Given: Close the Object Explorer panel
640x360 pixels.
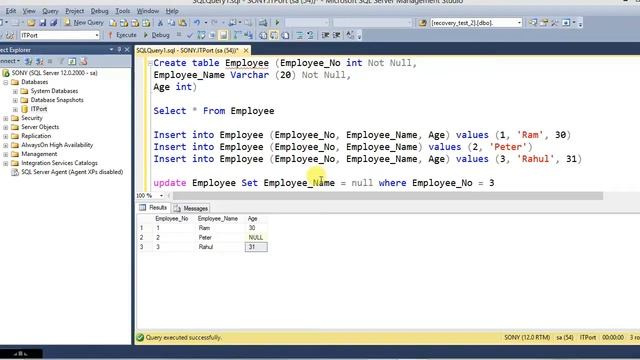Looking at the screenshot, I should click(127, 49).
